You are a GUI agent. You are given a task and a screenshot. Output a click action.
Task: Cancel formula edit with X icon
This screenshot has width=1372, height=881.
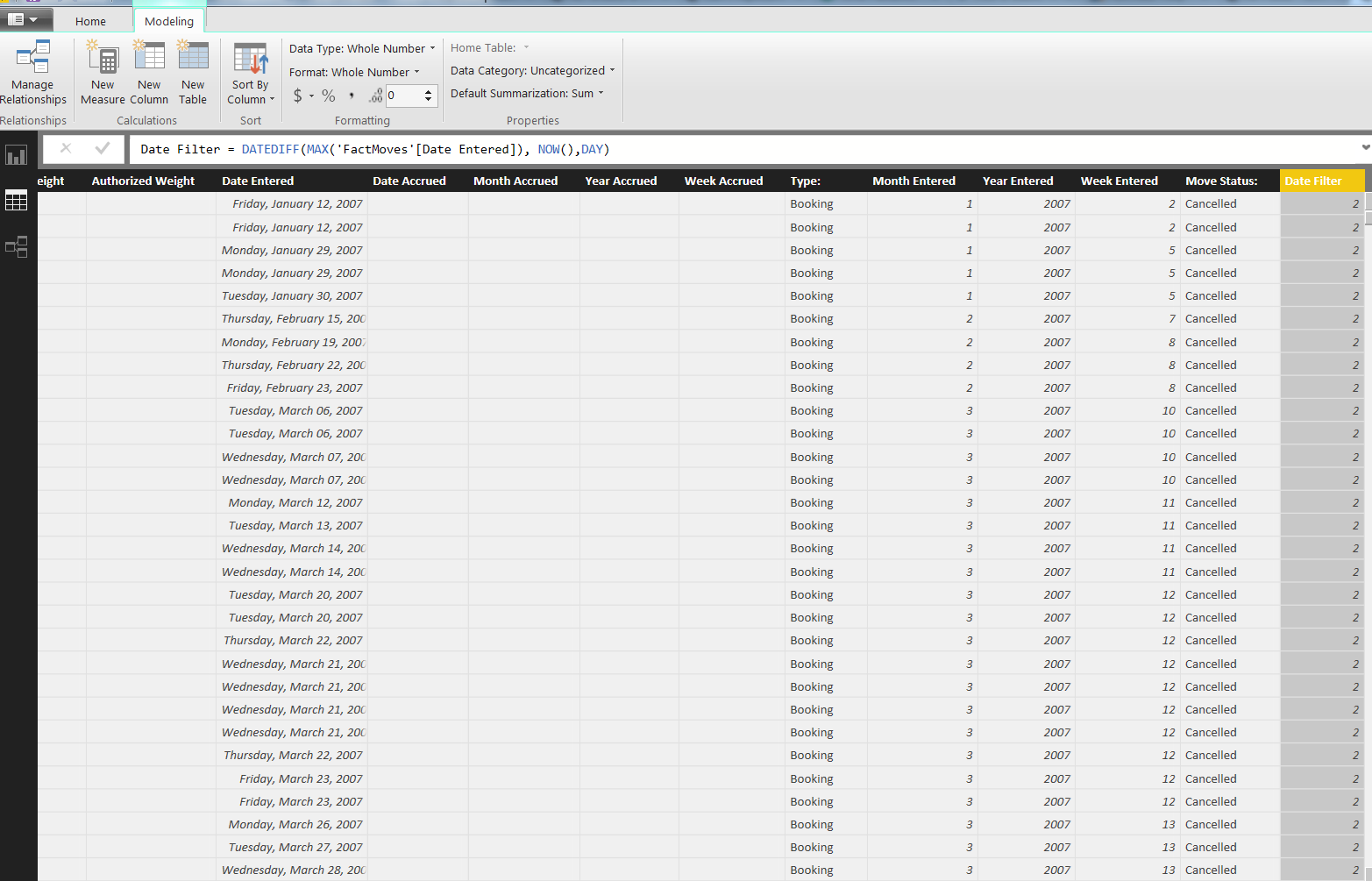(66, 149)
